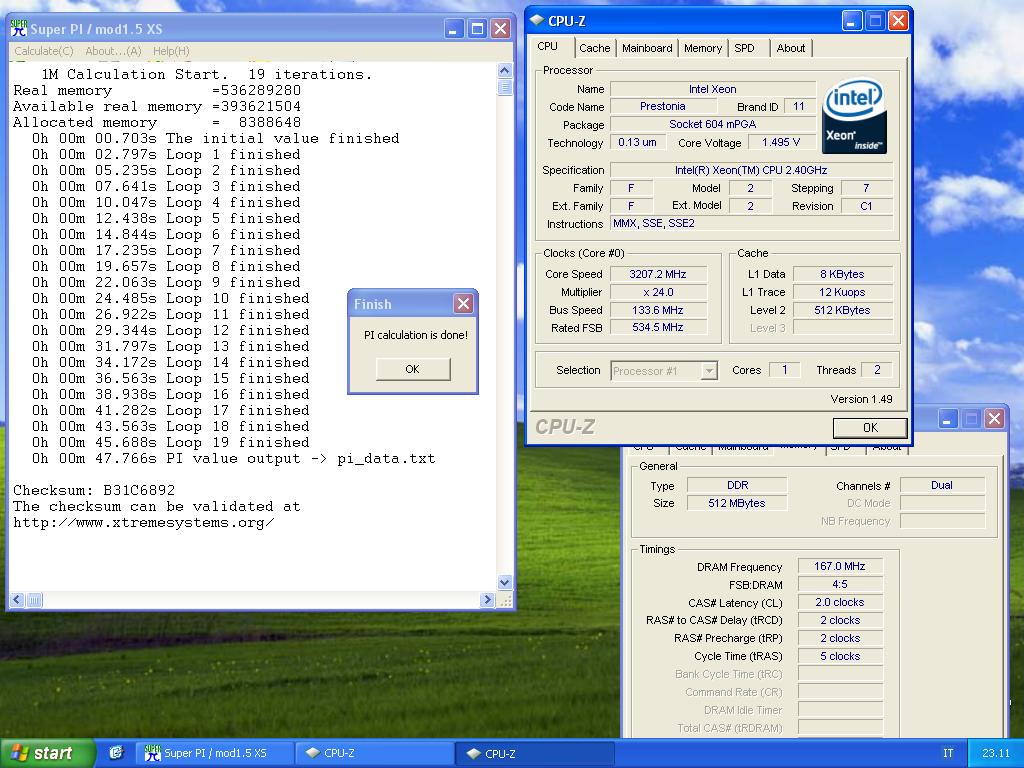Minimize the Super PI window
Viewport: 1024px width, 768px height.
454,29
